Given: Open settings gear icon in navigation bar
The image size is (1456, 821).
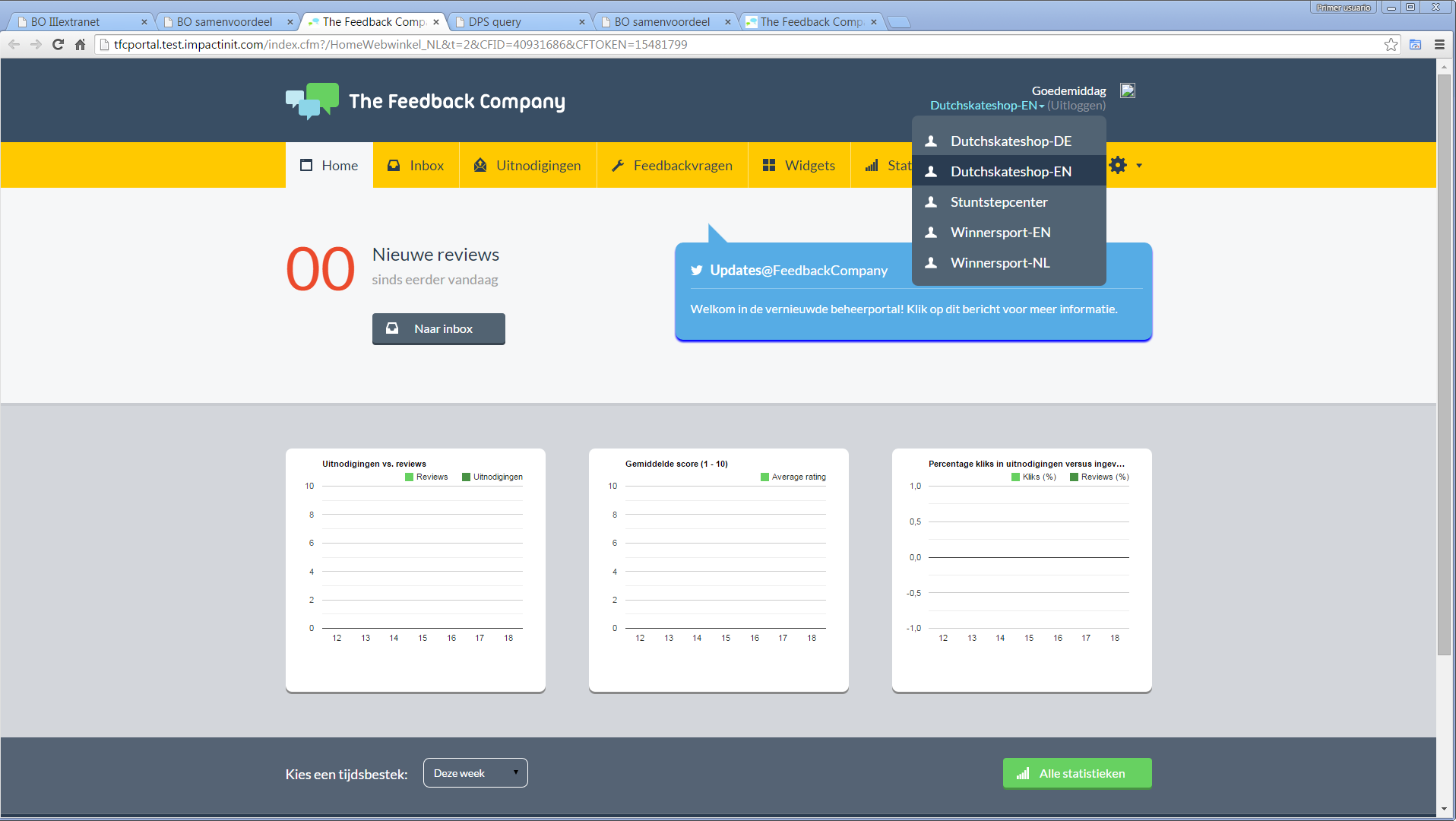Looking at the screenshot, I should 1117,165.
